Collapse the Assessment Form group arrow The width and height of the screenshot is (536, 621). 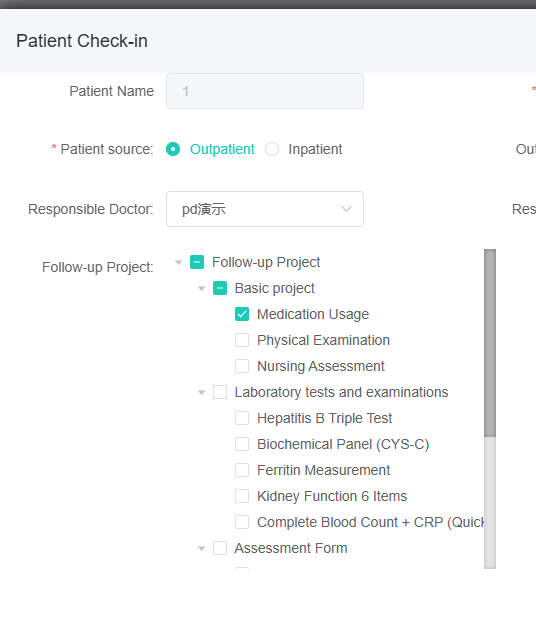202,549
